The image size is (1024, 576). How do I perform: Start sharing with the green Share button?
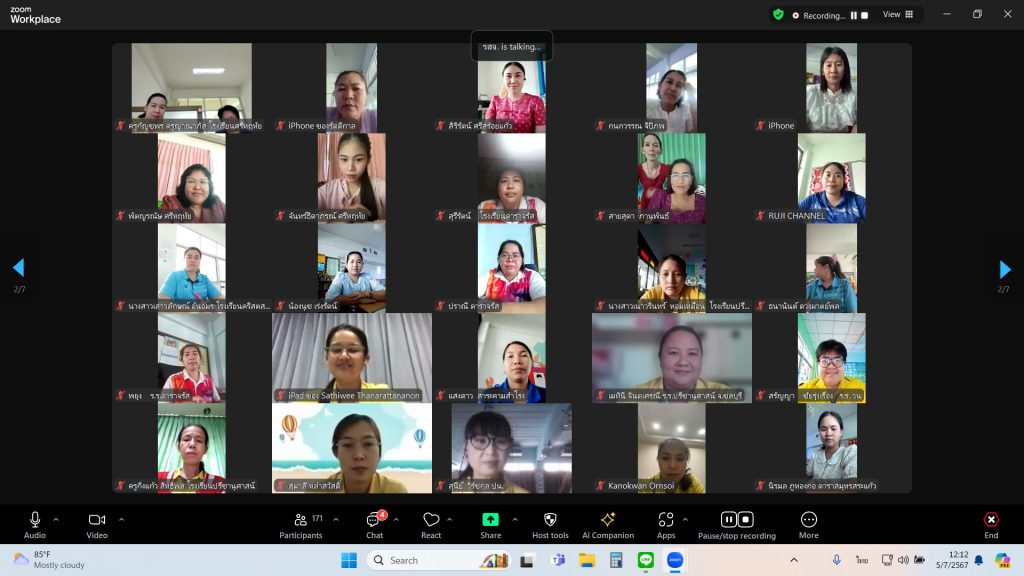pyautogui.click(x=490, y=520)
